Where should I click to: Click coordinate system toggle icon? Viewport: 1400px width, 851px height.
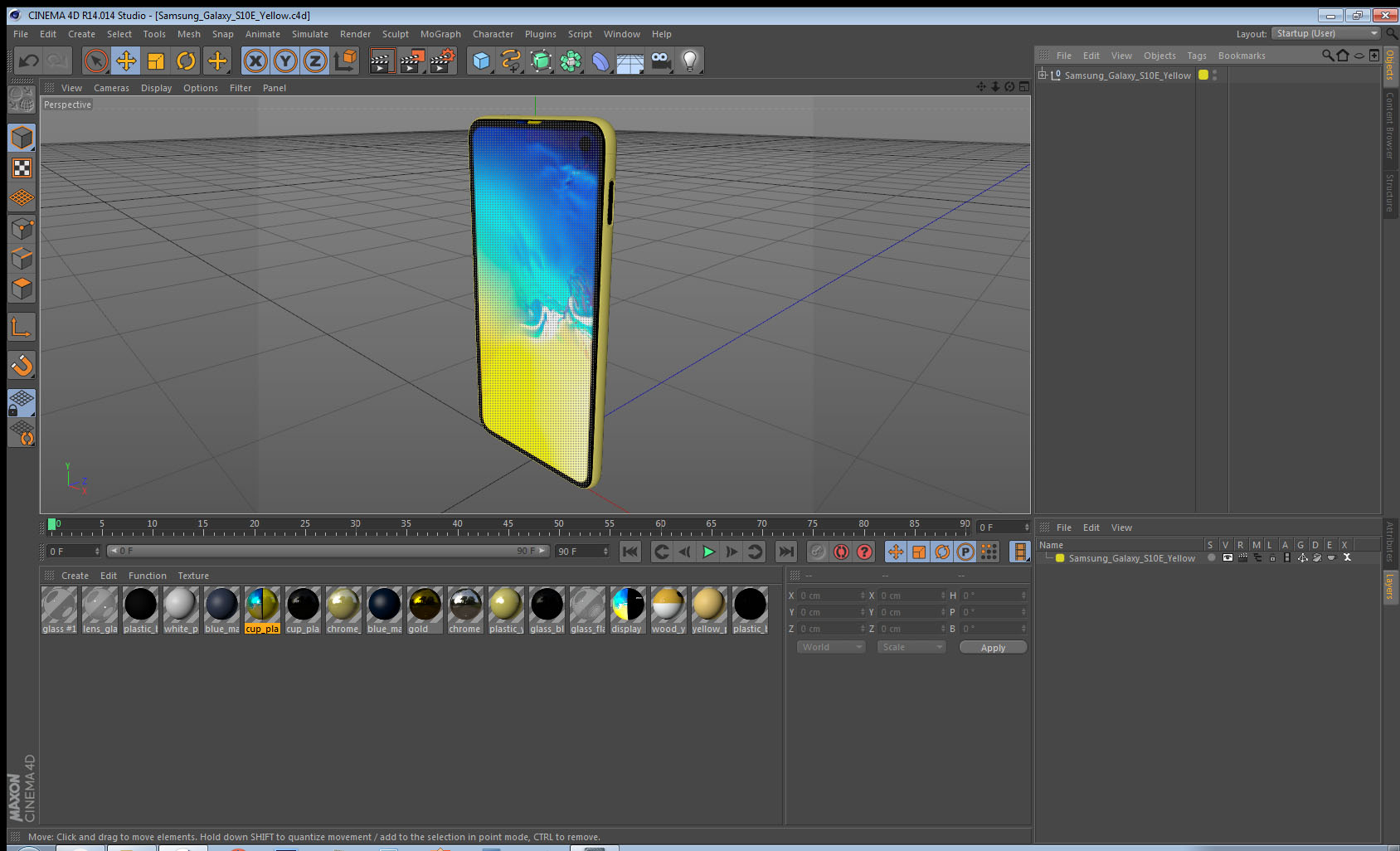coord(346,61)
